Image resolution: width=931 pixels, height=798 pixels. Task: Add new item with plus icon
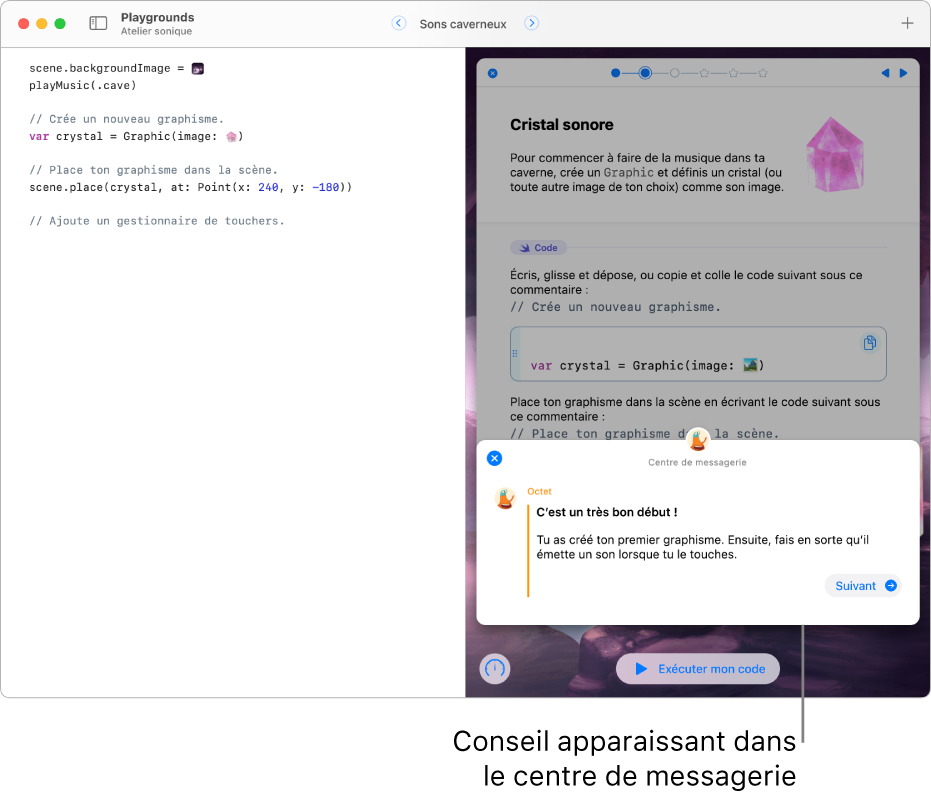click(907, 23)
